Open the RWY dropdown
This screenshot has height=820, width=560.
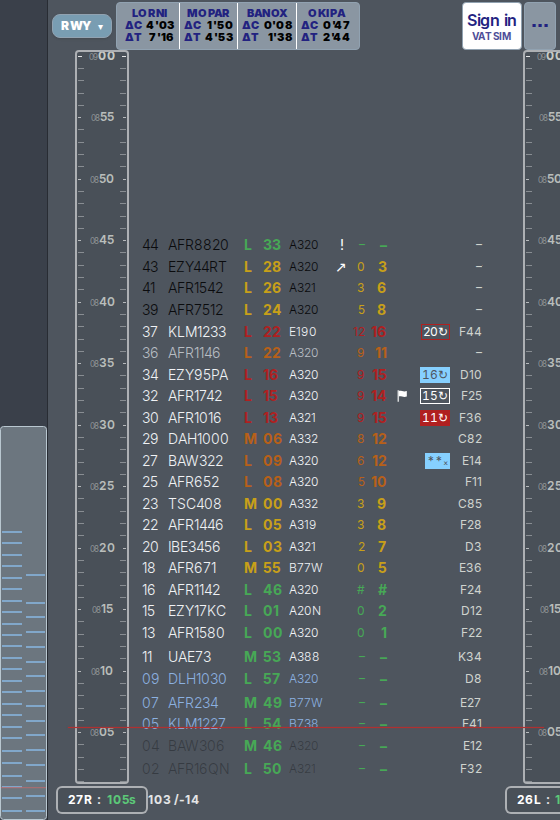coord(82,26)
